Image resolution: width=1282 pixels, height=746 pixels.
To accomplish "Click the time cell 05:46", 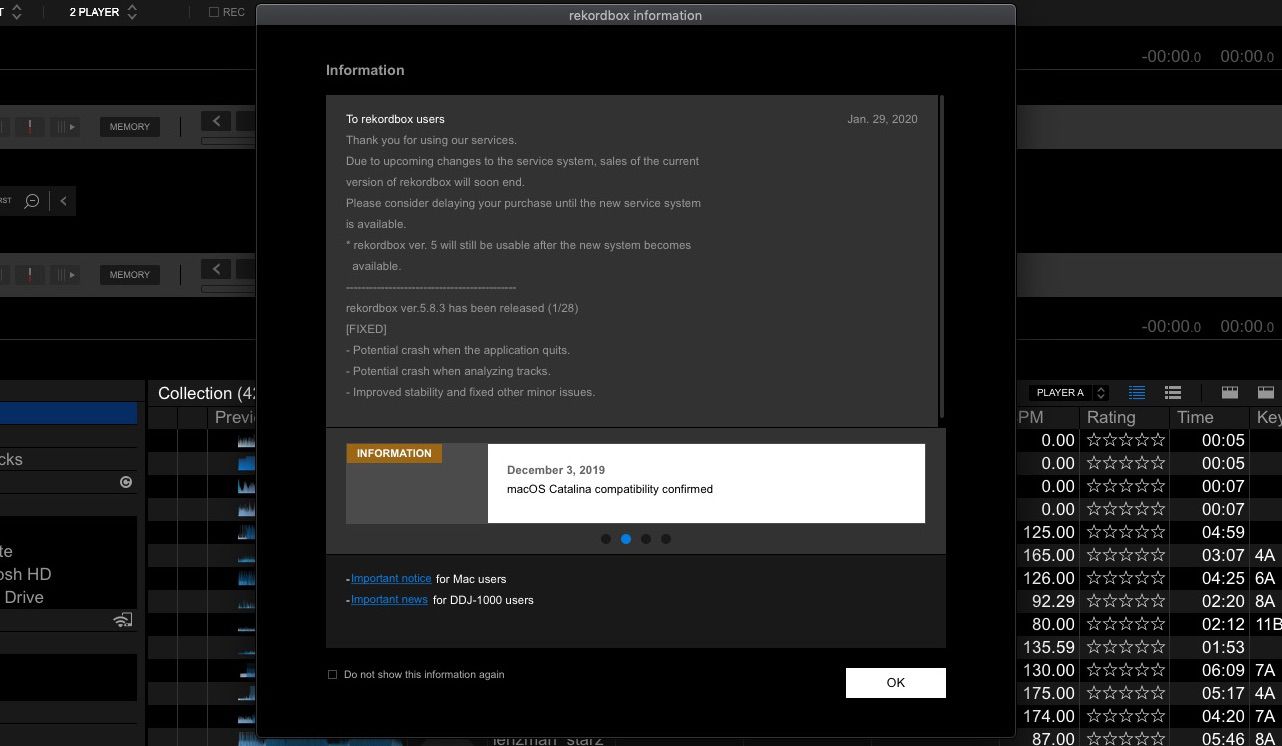I will click(x=1223, y=739).
